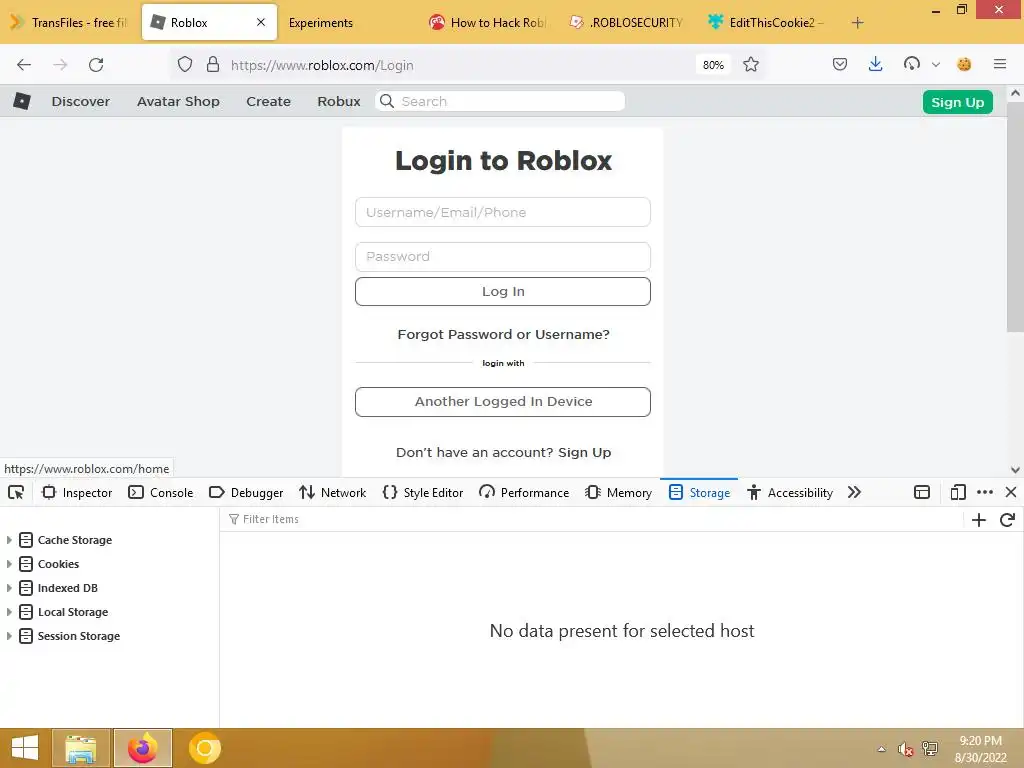The image size is (1024, 768).
Task: Open the Network devtools tab
Action: point(333,493)
